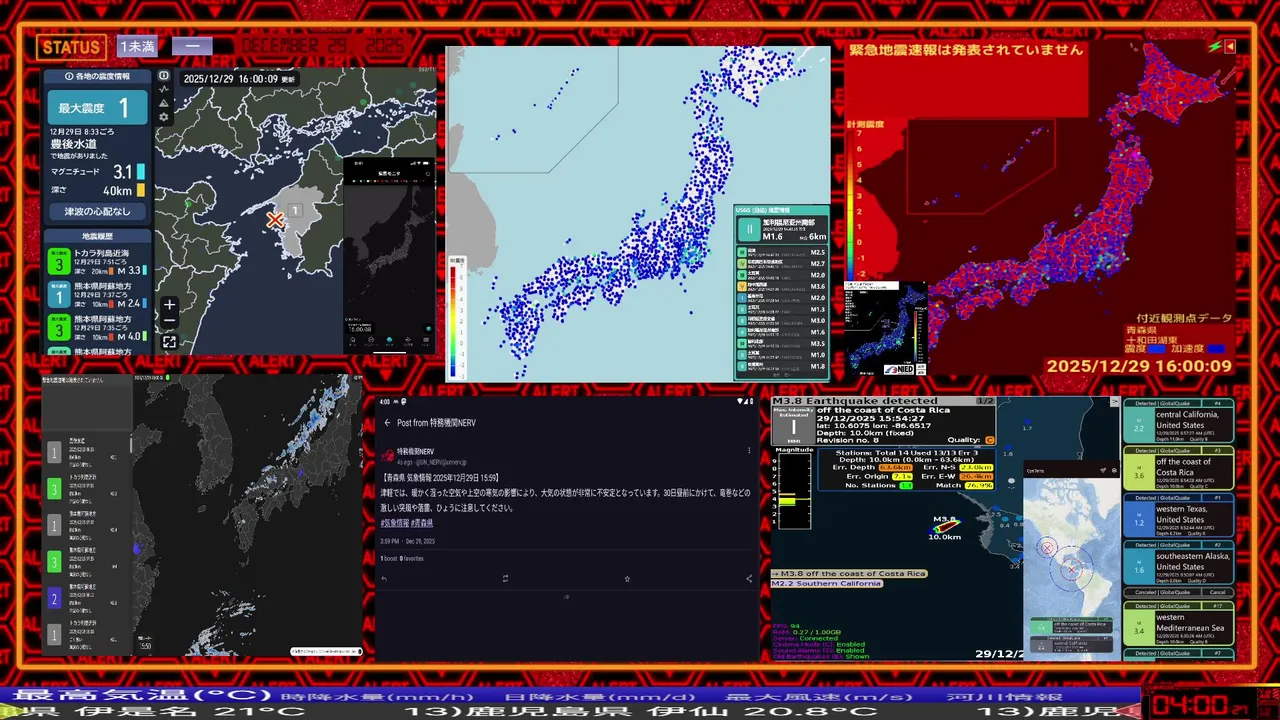This screenshot has height=720, width=1280.
Task: Open the southeastern Alaska M1.6 detected card
Action: pyautogui.click(x=1178, y=563)
